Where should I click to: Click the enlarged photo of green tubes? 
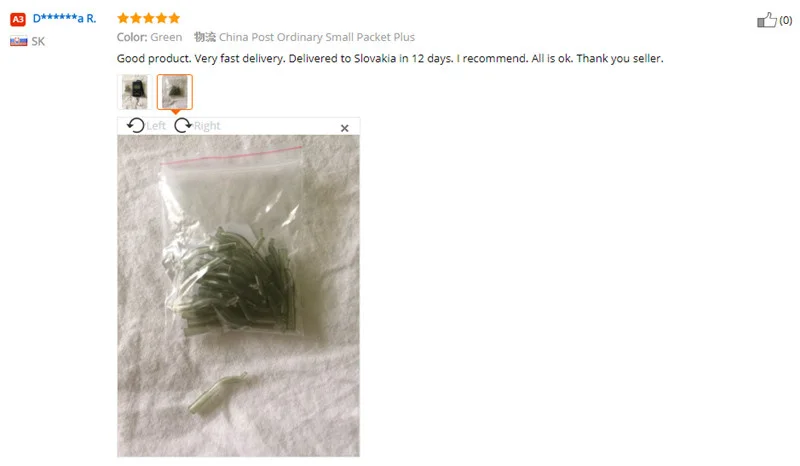238,296
